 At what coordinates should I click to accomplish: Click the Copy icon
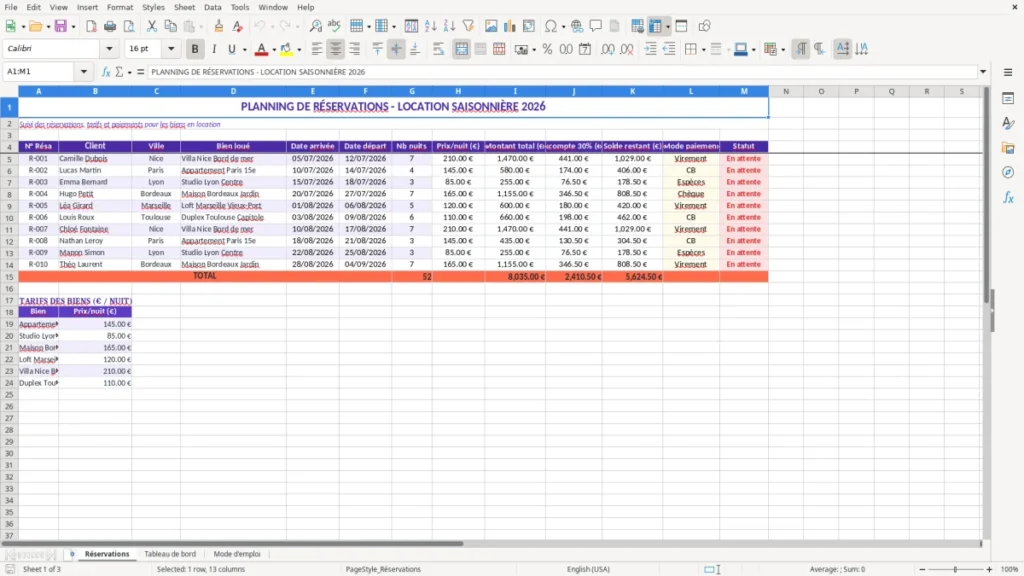[x=170, y=26]
